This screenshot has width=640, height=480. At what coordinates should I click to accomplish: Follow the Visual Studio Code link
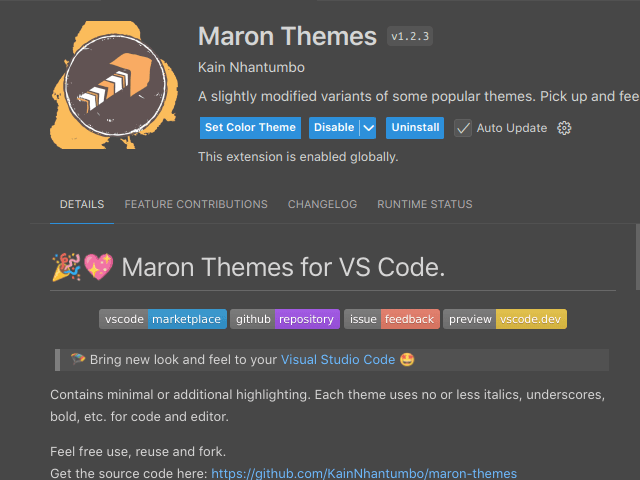tap(338, 360)
